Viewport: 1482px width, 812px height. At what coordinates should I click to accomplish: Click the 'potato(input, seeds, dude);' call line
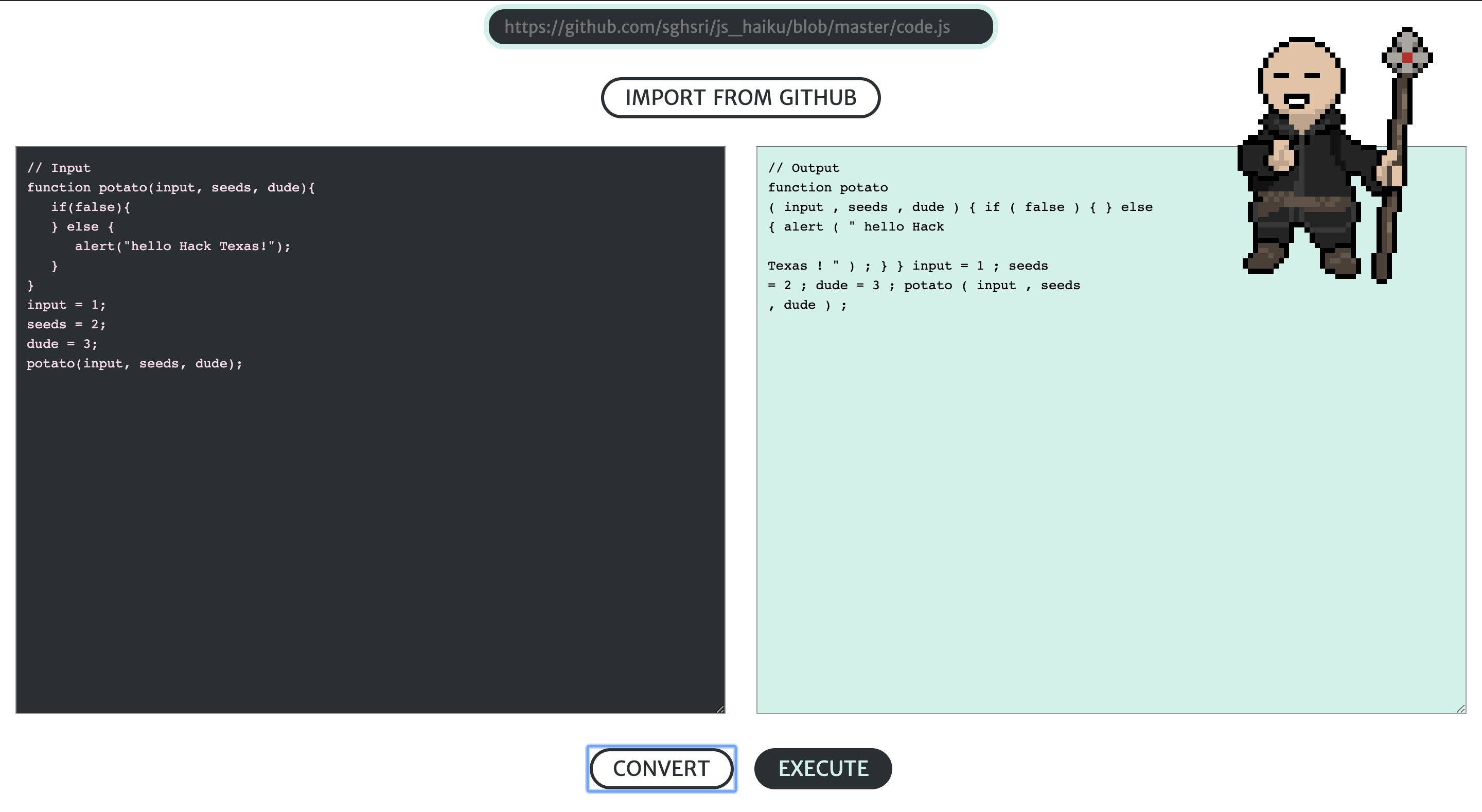(x=134, y=364)
